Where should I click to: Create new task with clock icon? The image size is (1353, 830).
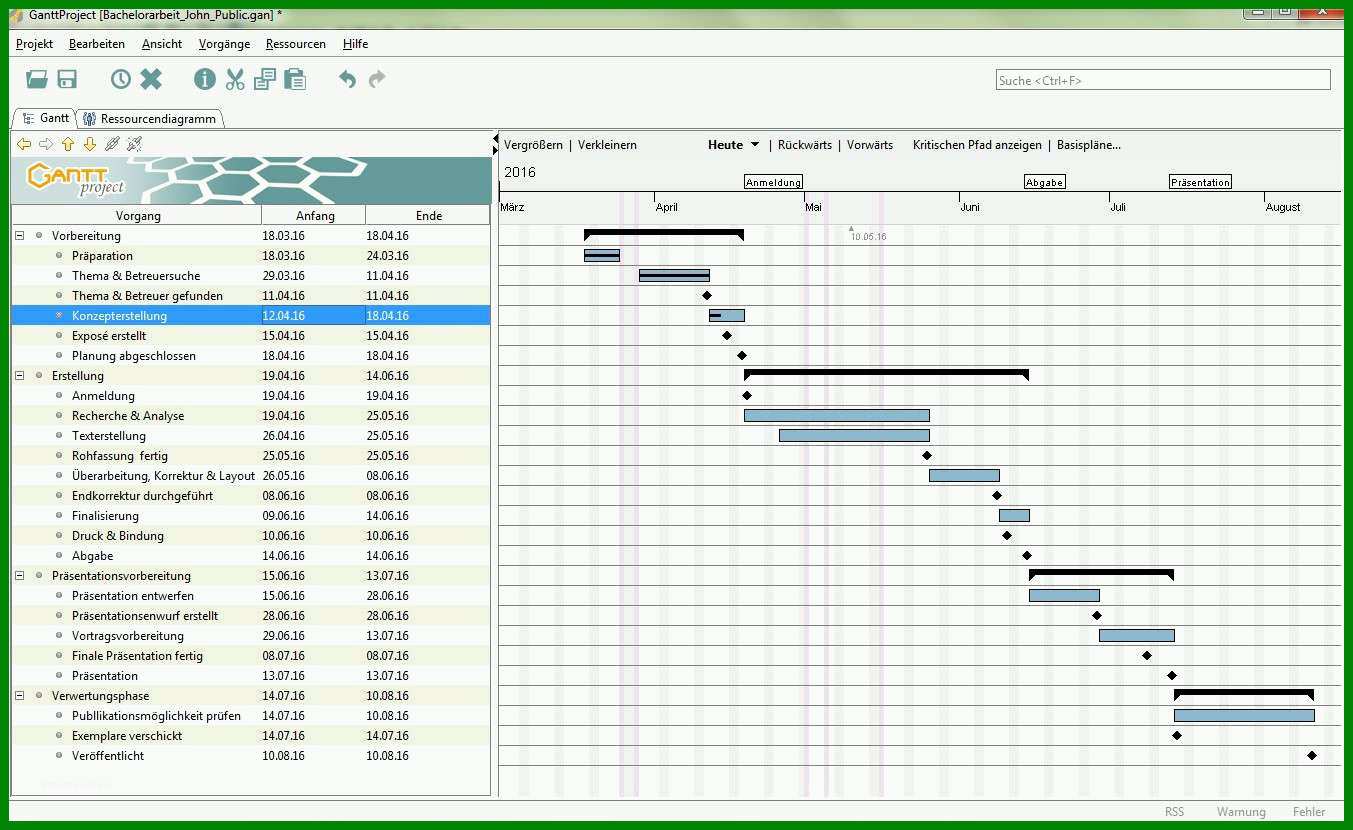121,79
